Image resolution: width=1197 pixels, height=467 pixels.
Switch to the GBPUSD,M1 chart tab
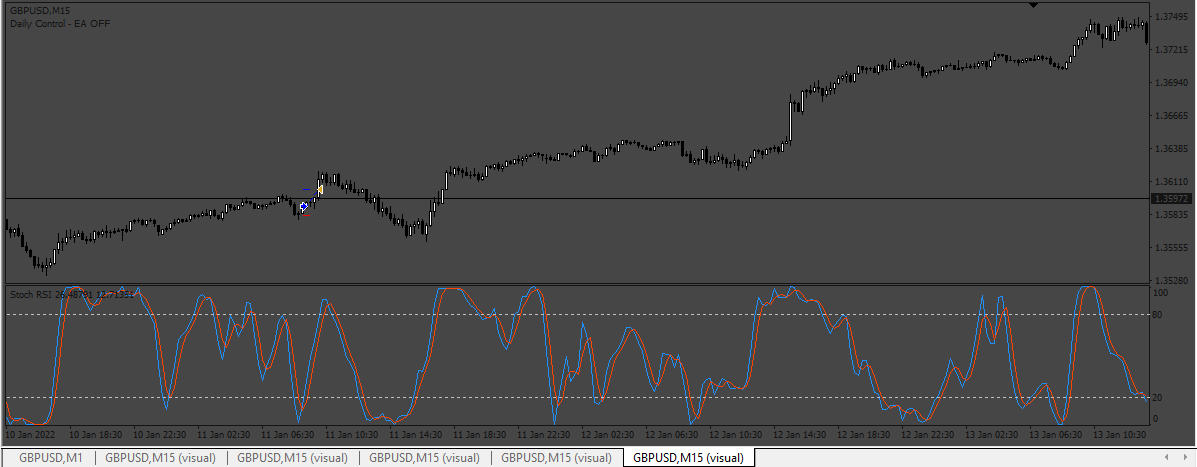51,458
